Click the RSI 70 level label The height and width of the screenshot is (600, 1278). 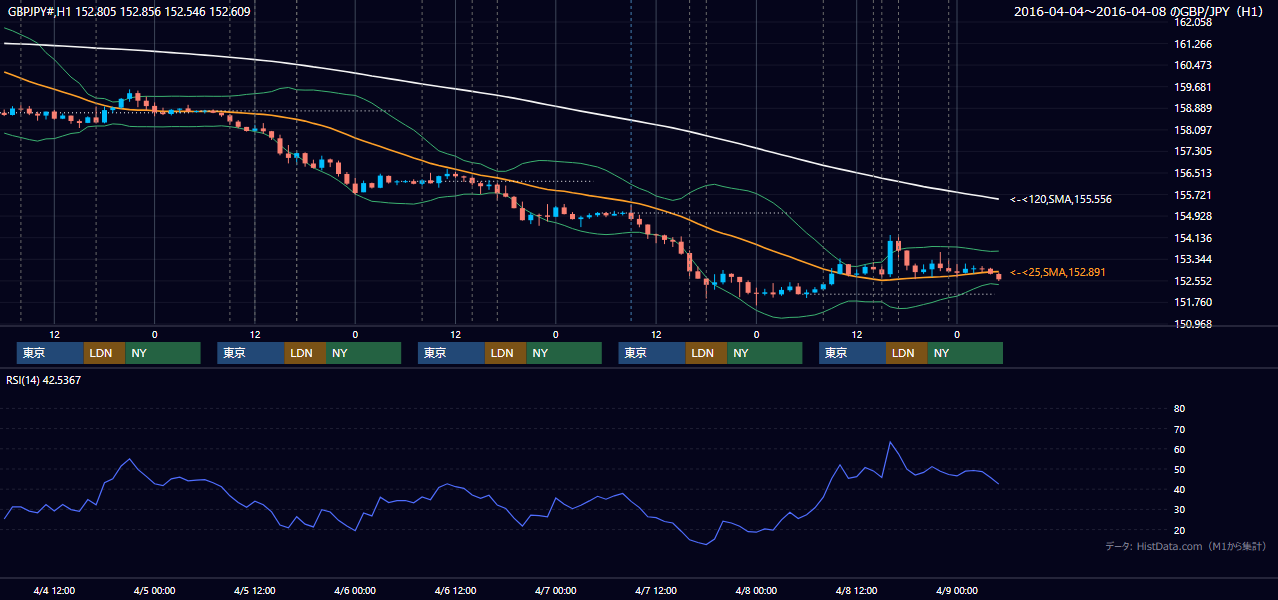(1179, 429)
